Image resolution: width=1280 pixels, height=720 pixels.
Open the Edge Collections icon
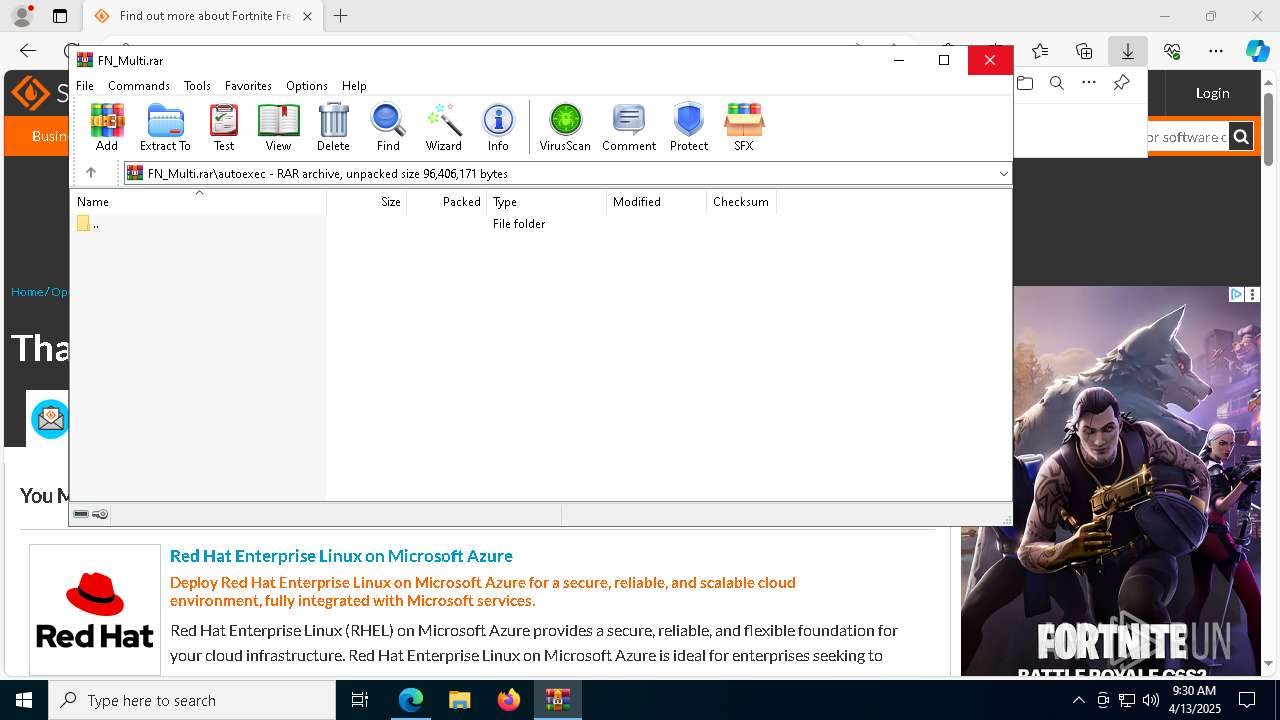tap(1084, 51)
